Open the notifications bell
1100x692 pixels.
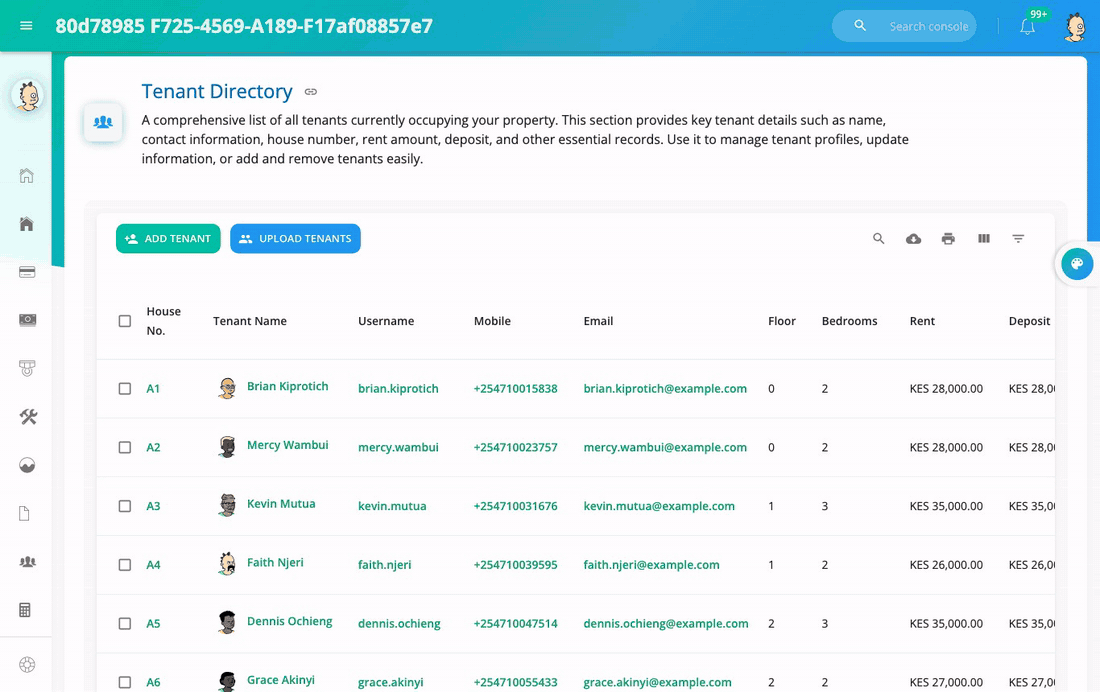click(x=1027, y=27)
